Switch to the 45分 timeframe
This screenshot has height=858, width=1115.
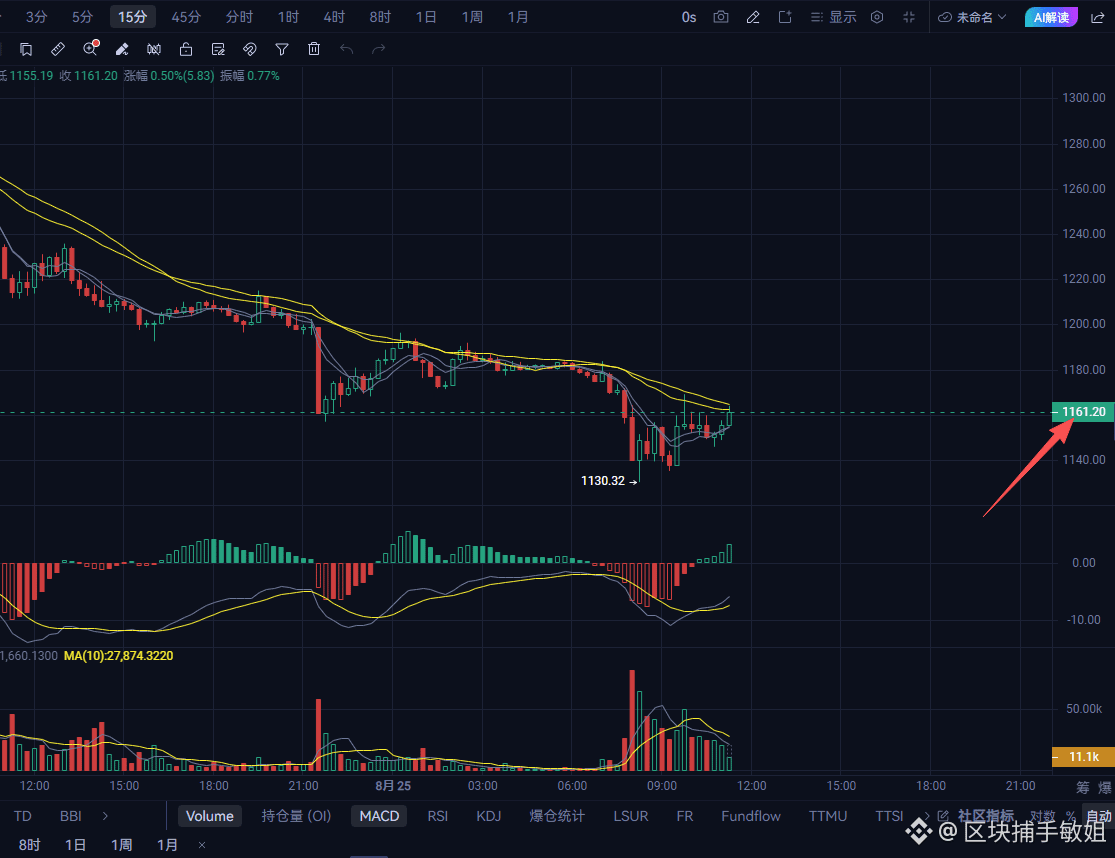pyautogui.click(x=186, y=17)
